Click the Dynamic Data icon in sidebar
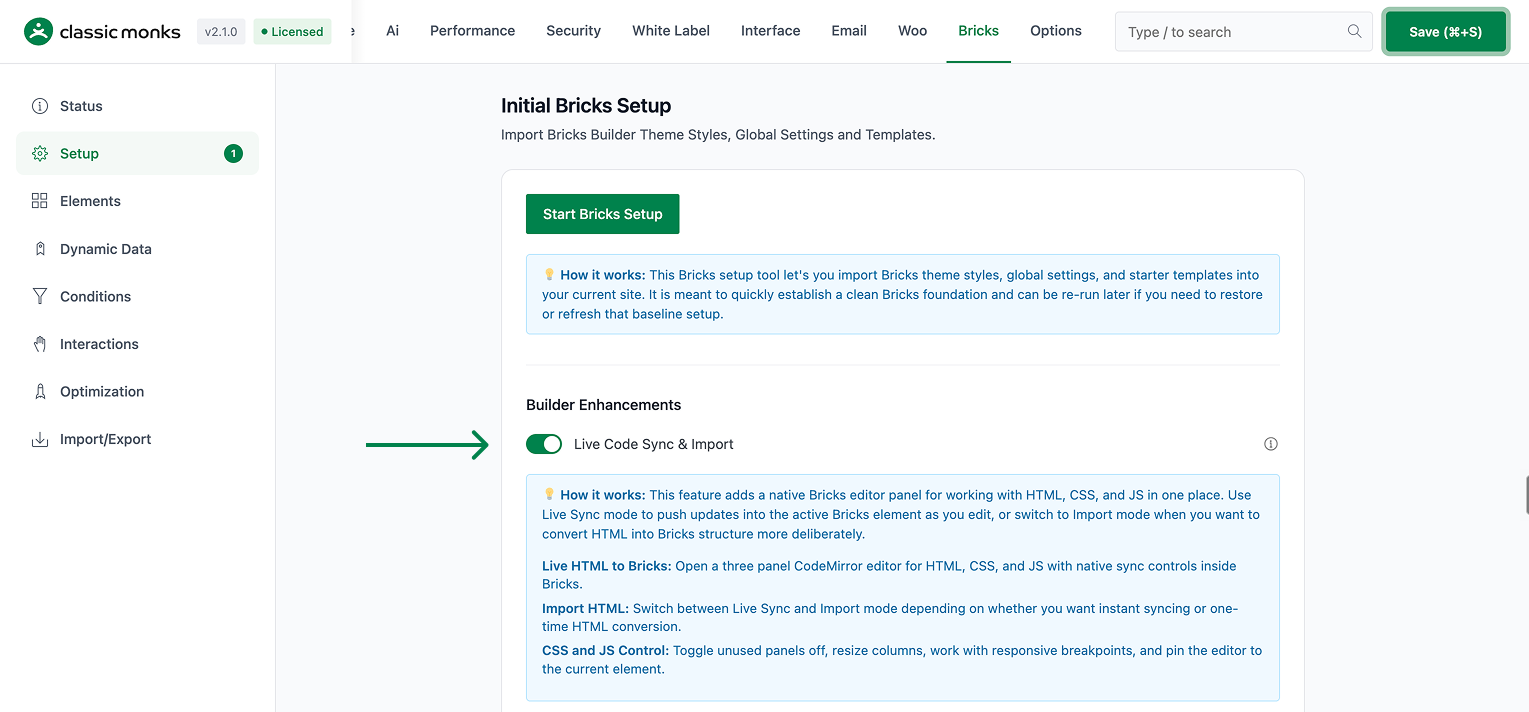The image size is (1529, 712). point(40,249)
